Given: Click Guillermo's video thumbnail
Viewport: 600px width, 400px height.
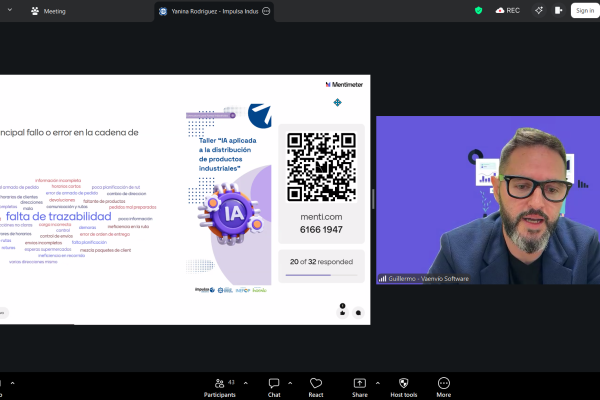Looking at the screenshot, I should coord(486,200).
